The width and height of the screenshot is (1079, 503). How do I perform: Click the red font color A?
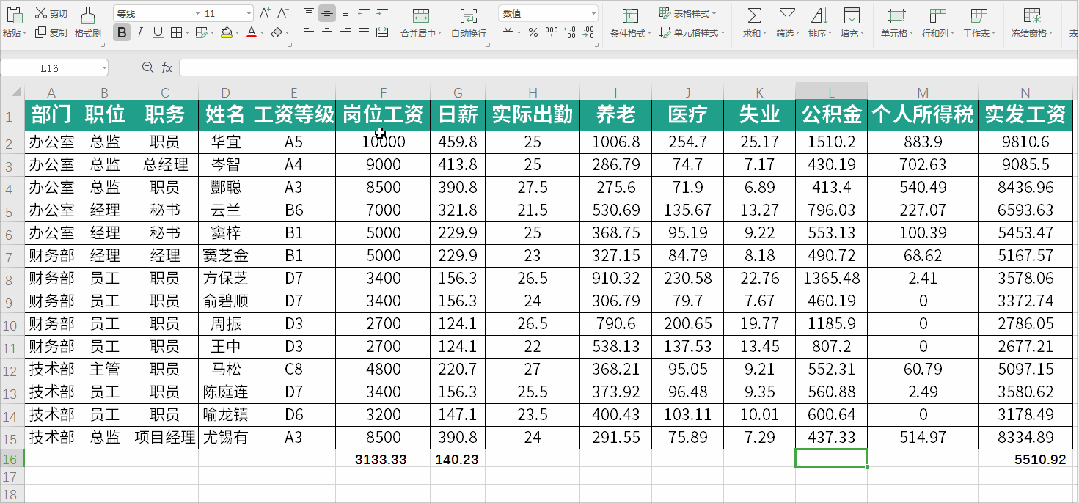point(252,32)
